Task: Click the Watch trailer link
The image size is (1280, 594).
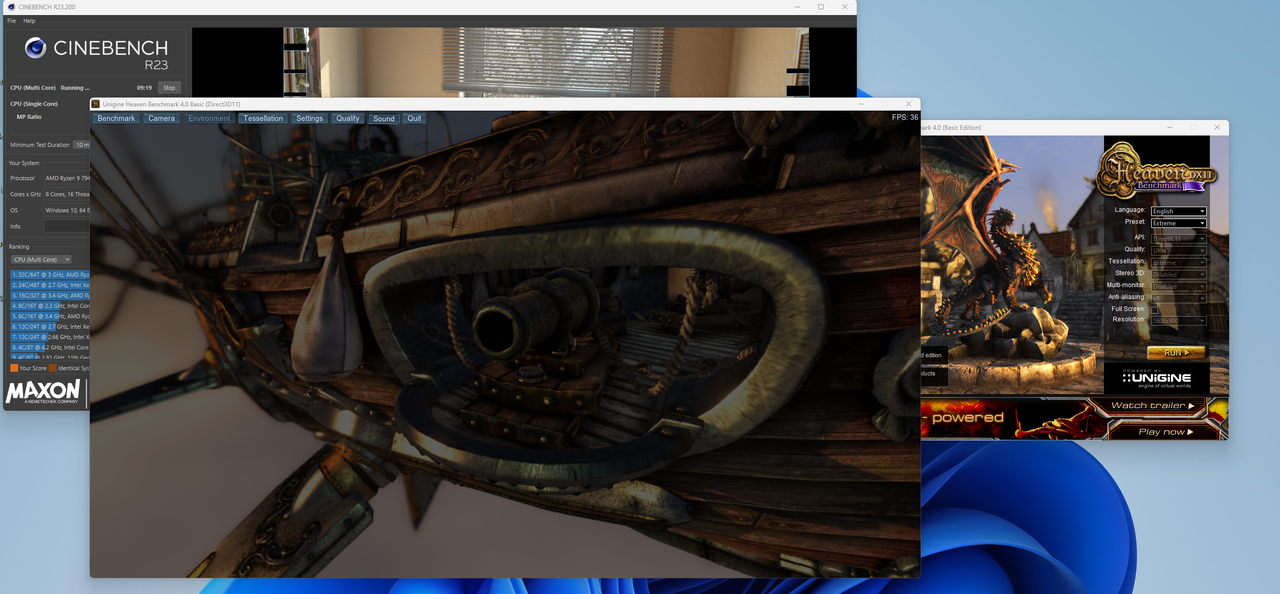Action: point(1153,405)
